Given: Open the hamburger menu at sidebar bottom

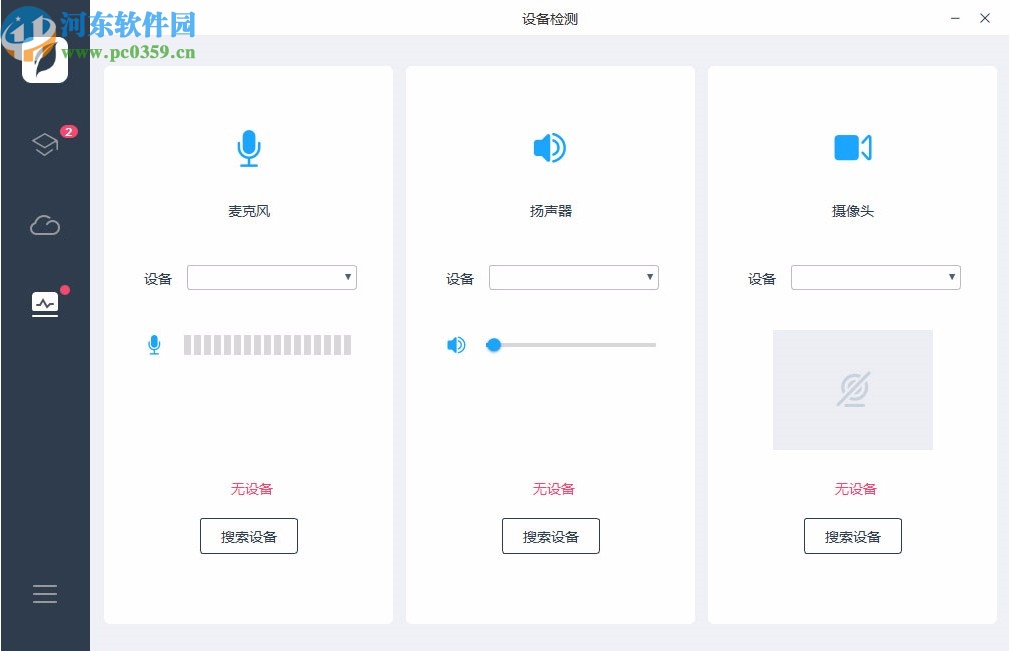Looking at the screenshot, I should pos(45,593).
